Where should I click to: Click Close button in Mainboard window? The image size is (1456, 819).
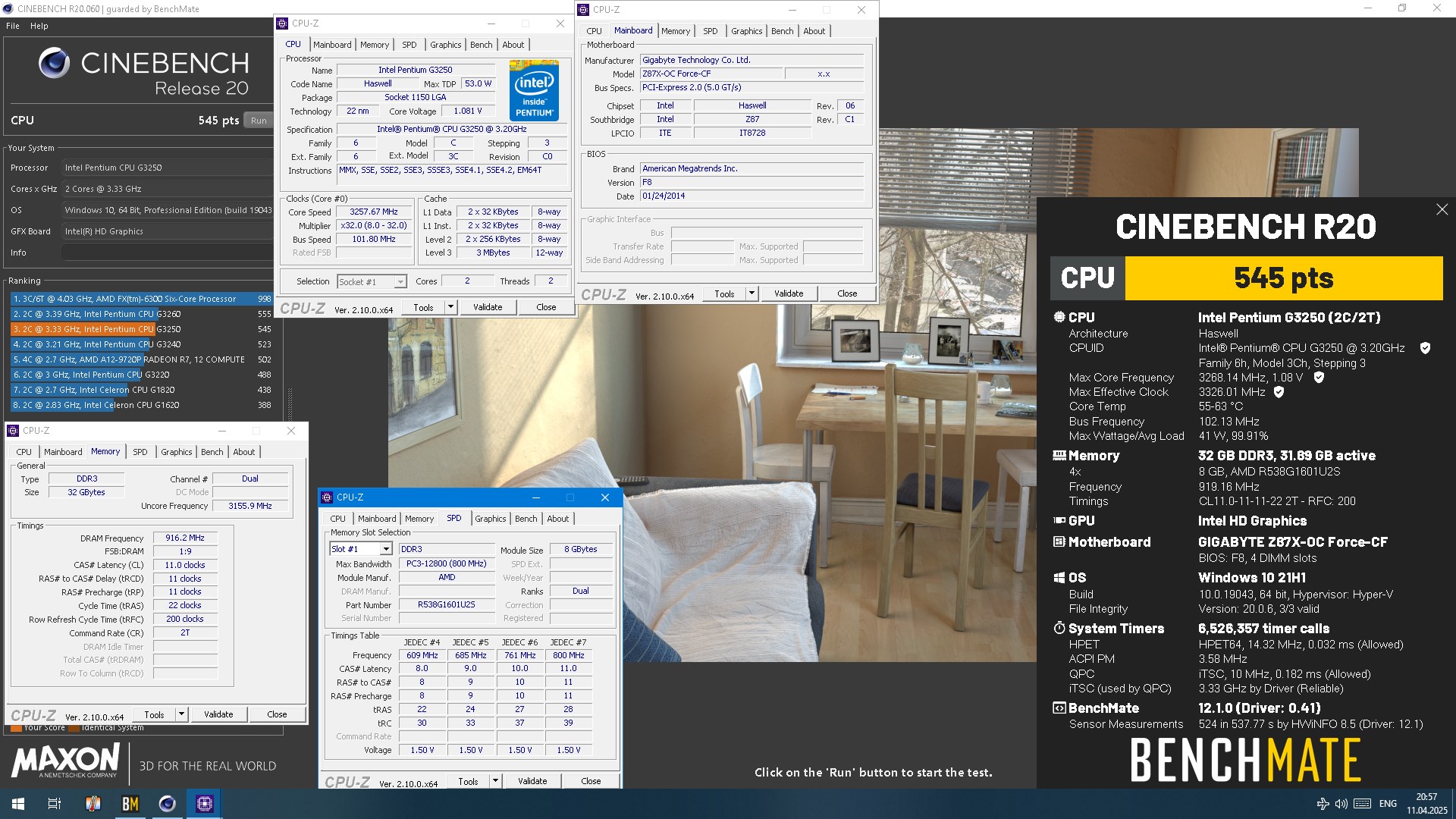pos(847,293)
